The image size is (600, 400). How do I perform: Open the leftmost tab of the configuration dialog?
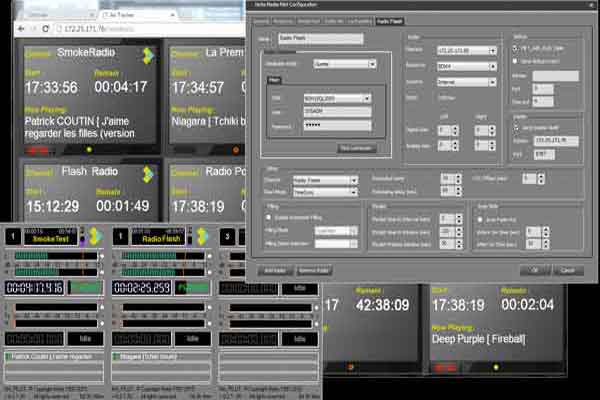[261, 21]
